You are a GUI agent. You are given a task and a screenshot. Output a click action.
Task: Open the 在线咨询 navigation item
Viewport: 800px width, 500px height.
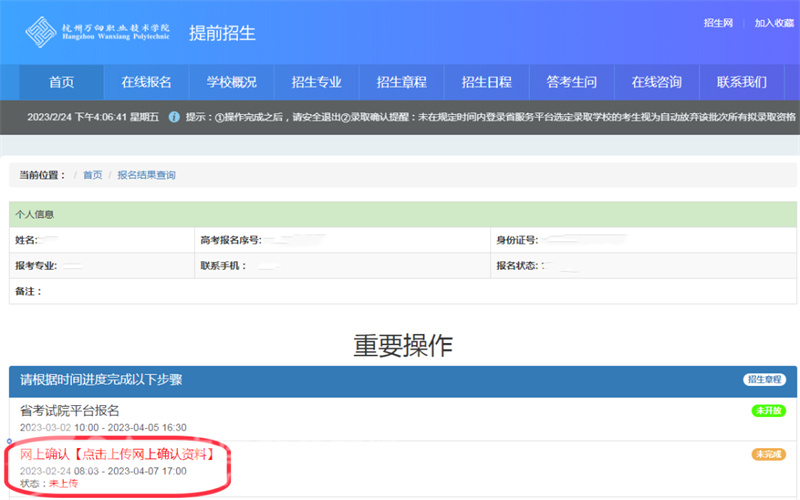(656, 82)
